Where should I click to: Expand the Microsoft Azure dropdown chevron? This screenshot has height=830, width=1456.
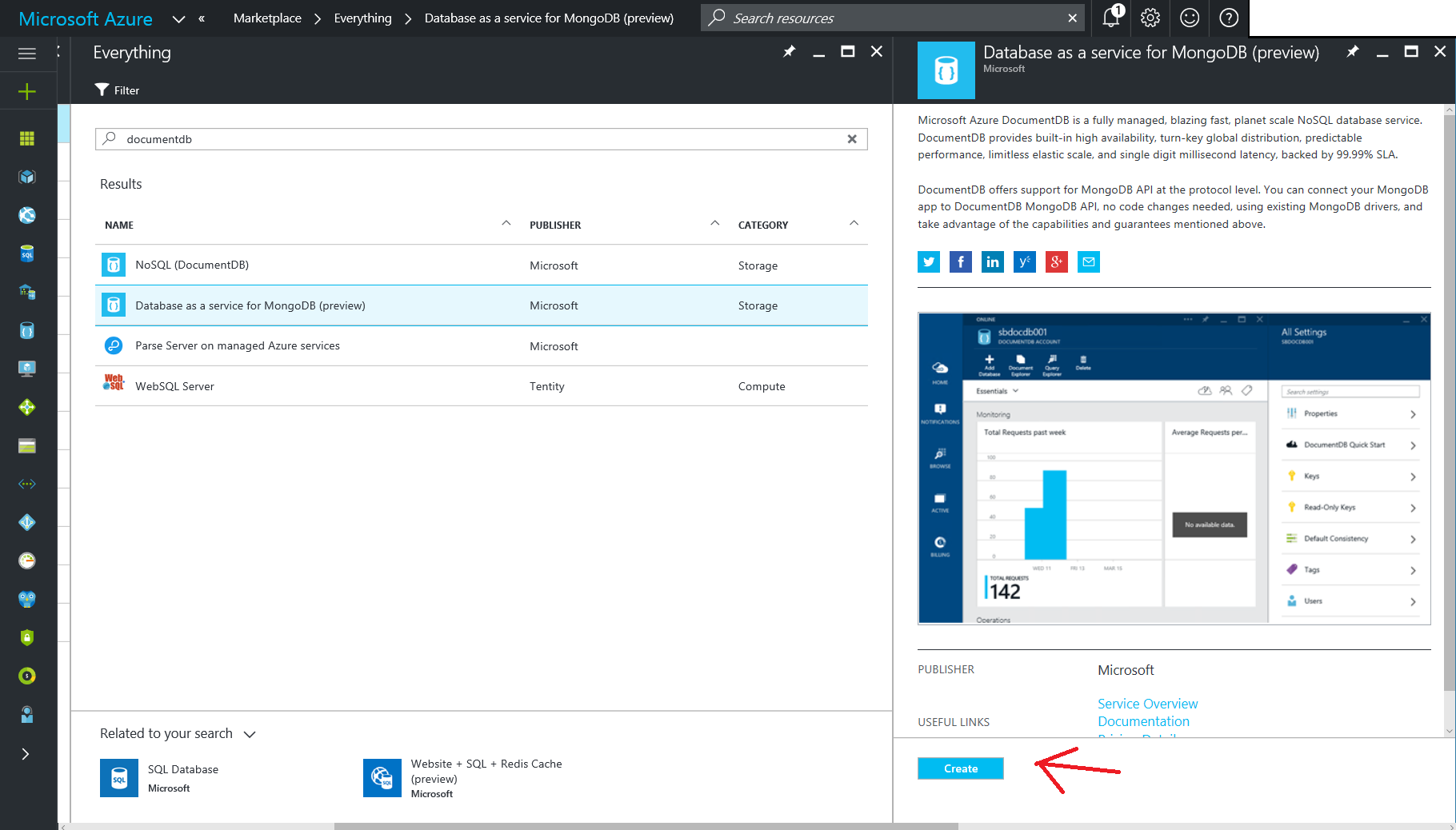(178, 18)
